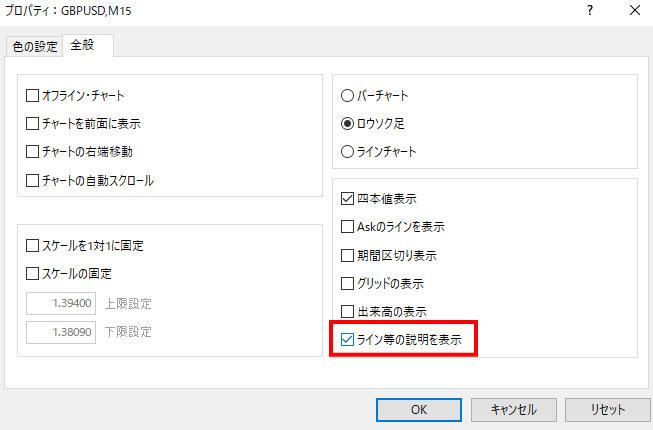Image resolution: width=653 pixels, height=430 pixels.
Task: Show the grid via グリッドの表示
Action: coord(348,283)
